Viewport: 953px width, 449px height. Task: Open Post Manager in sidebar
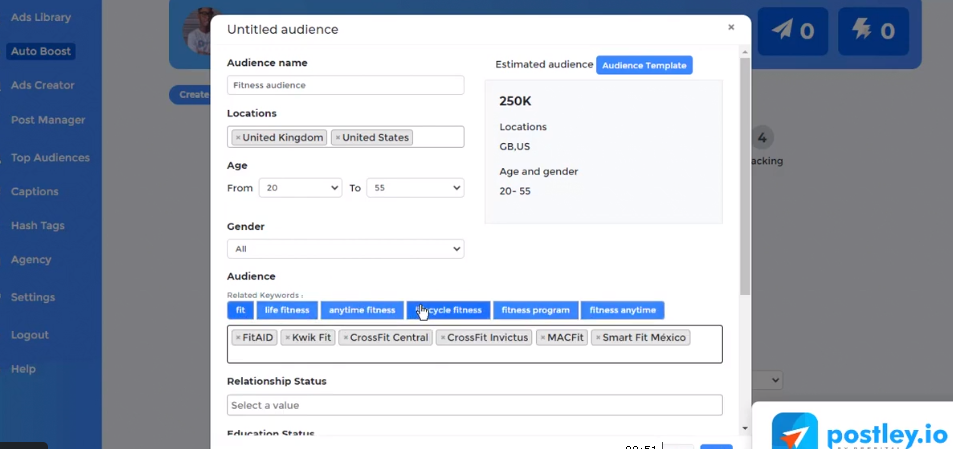(x=48, y=120)
